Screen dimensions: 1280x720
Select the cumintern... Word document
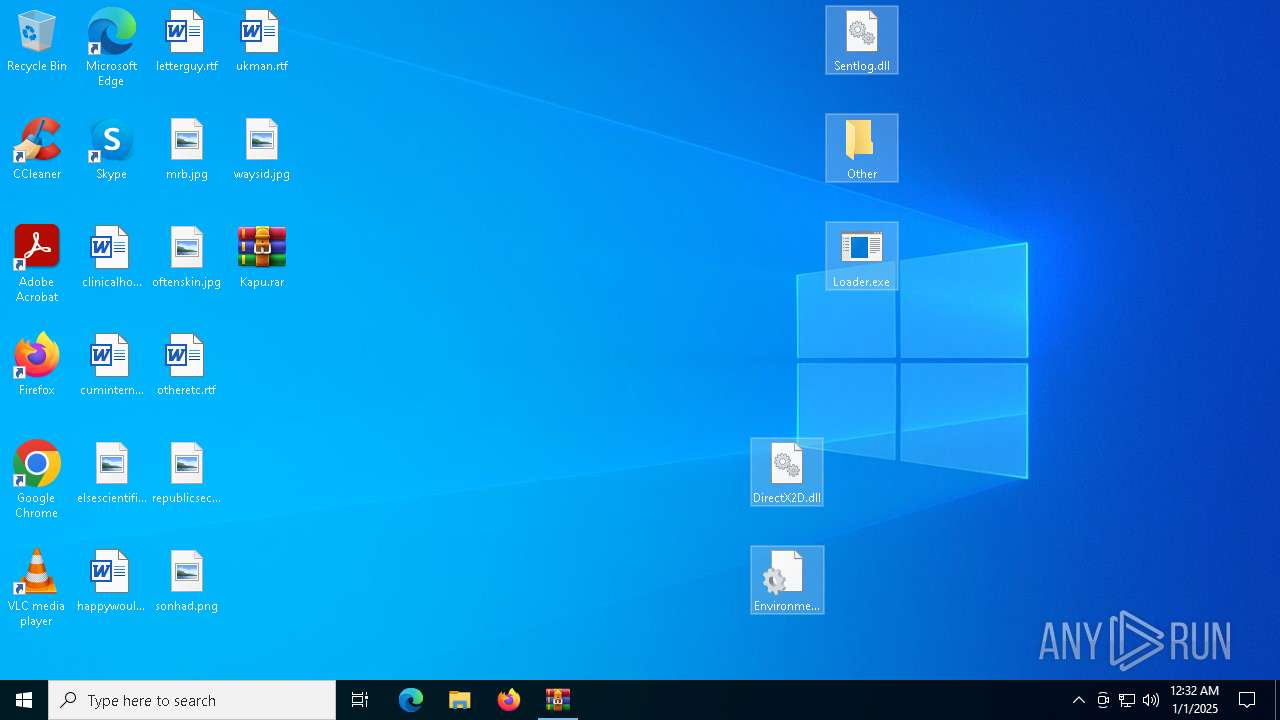(111, 365)
